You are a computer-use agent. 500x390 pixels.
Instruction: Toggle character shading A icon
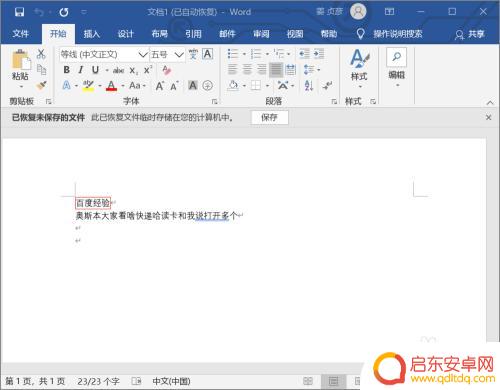click(x=193, y=86)
